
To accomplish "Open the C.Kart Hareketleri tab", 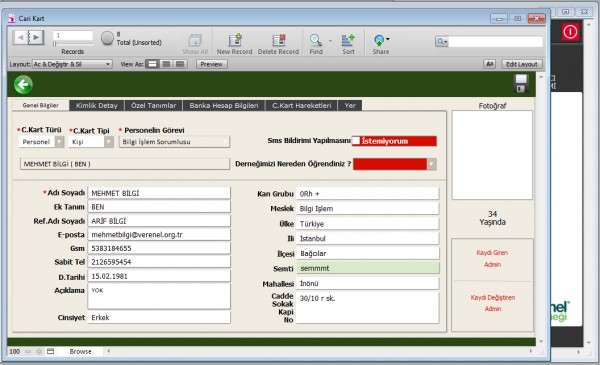I will pyautogui.click(x=302, y=105).
